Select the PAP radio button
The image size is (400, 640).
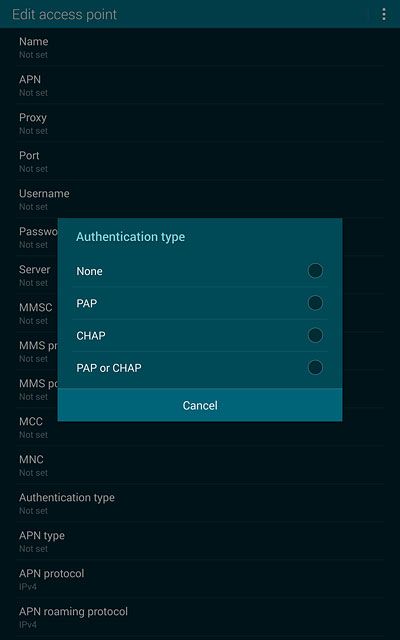click(315, 303)
